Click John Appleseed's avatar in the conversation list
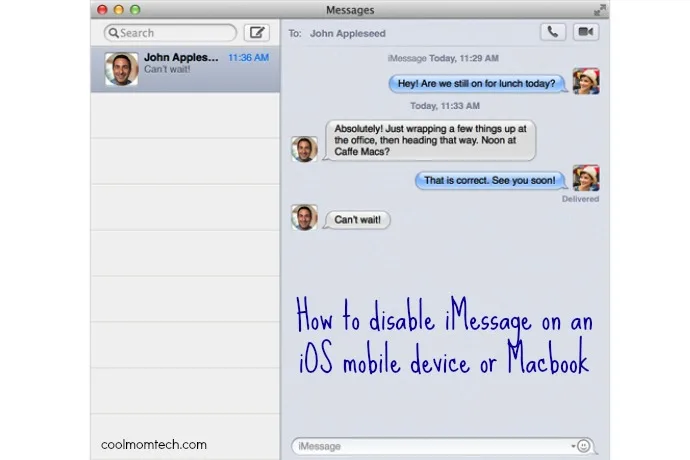 (121, 69)
